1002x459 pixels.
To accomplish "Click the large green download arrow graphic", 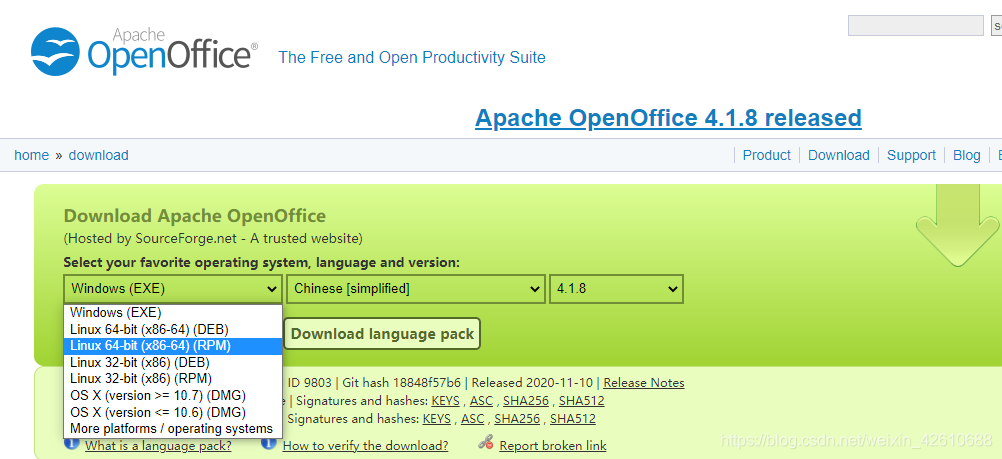I will pyautogui.click(x=957, y=225).
